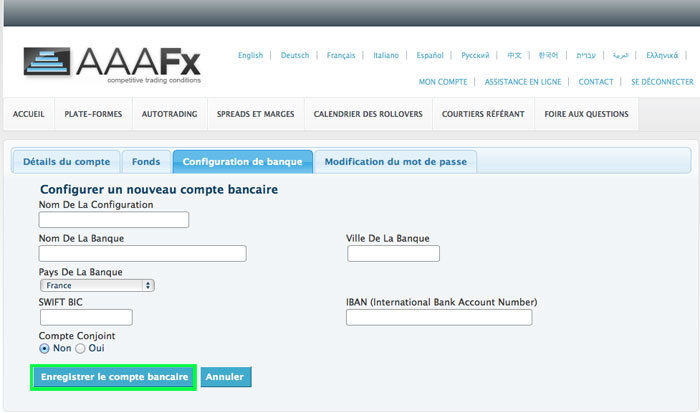
Task: Click the Nom De La Configuration field
Action: tap(114, 220)
